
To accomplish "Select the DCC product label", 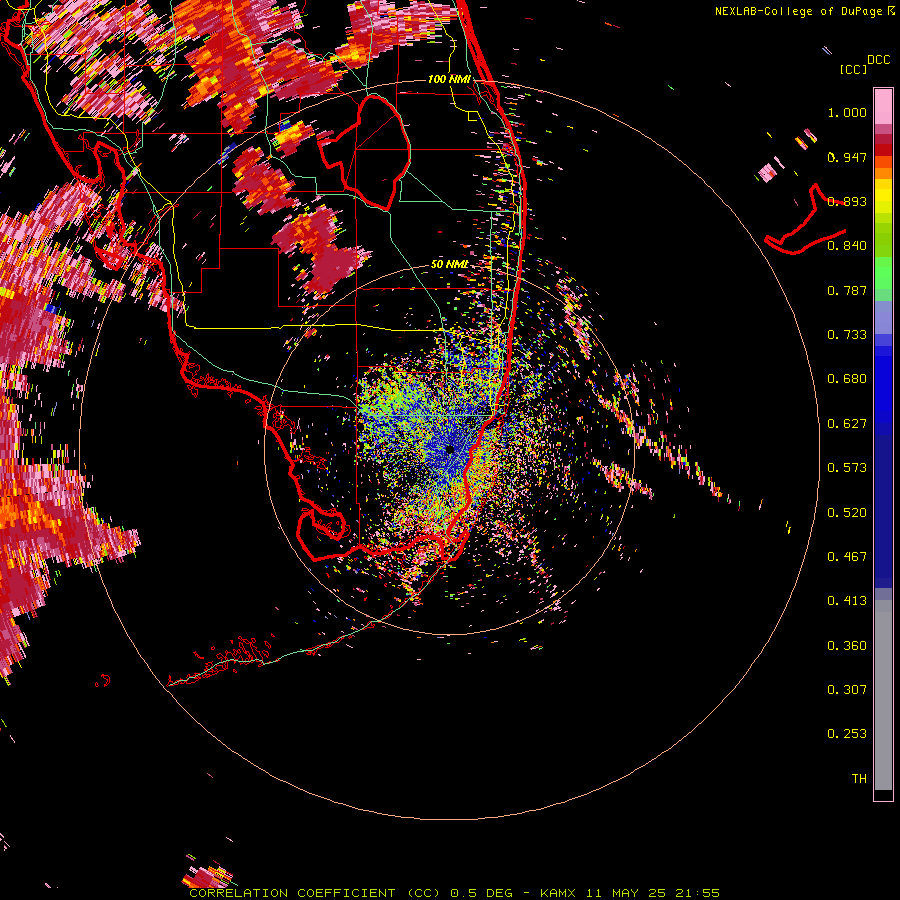I will [878, 60].
